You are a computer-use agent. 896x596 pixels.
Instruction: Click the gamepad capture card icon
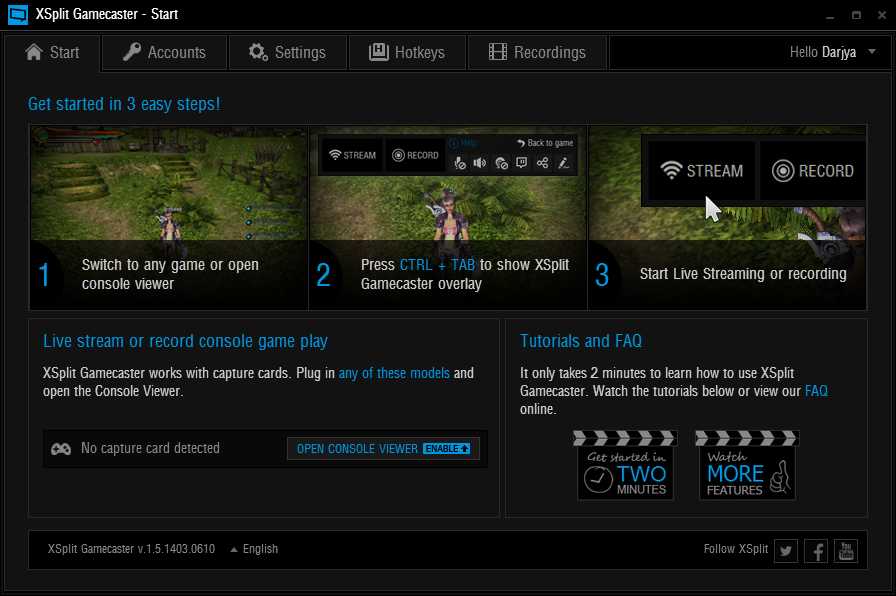[61, 449]
